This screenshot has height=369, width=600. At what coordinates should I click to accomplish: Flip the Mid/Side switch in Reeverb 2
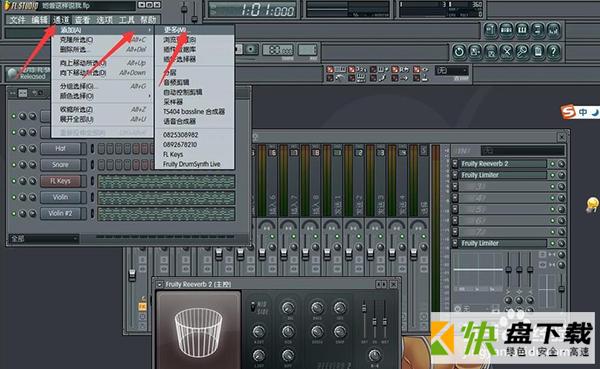point(253,307)
